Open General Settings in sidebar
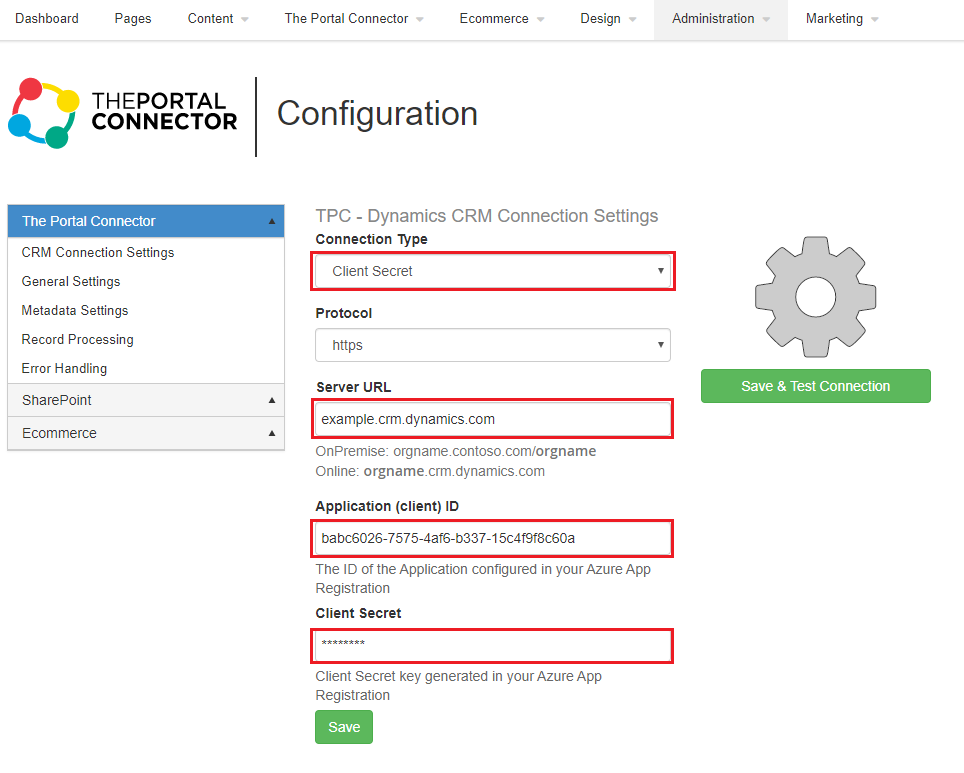The width and height of the screenshot is (964, 773). click(71, 281)
